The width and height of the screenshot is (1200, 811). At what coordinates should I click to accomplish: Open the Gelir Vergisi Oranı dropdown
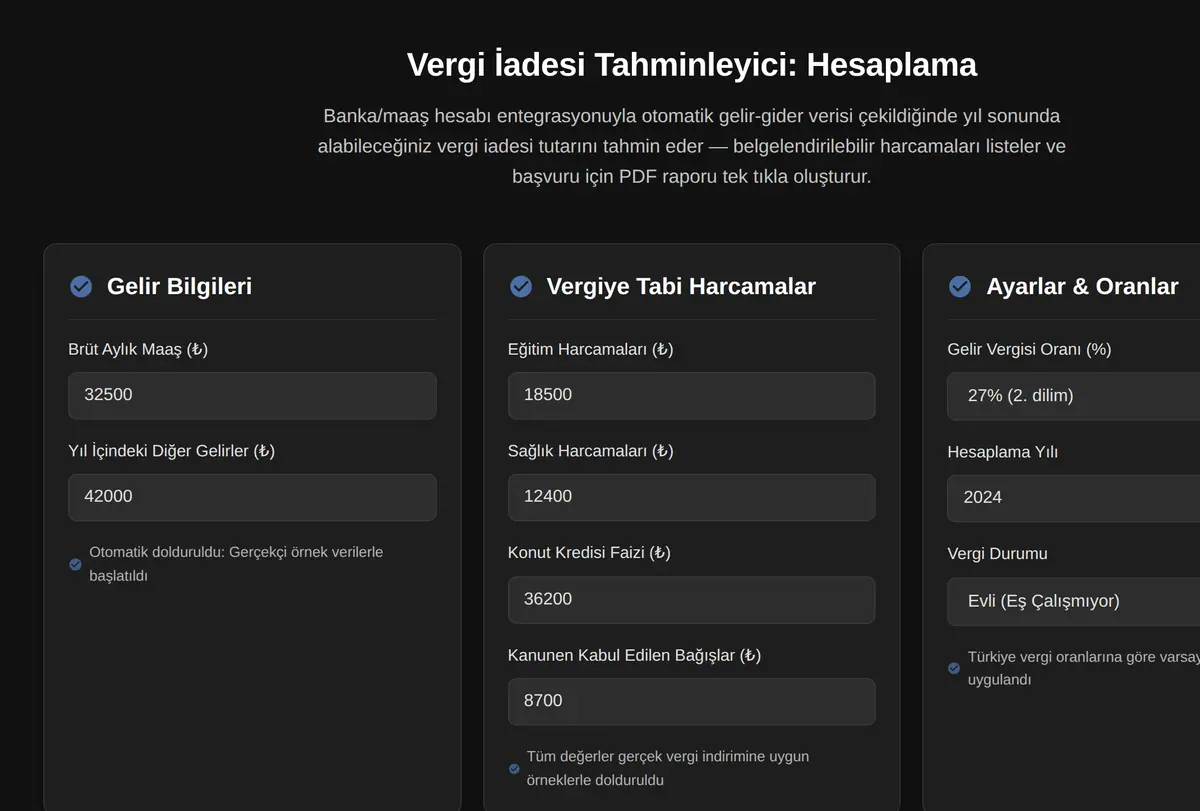[x=1074, y=396]
